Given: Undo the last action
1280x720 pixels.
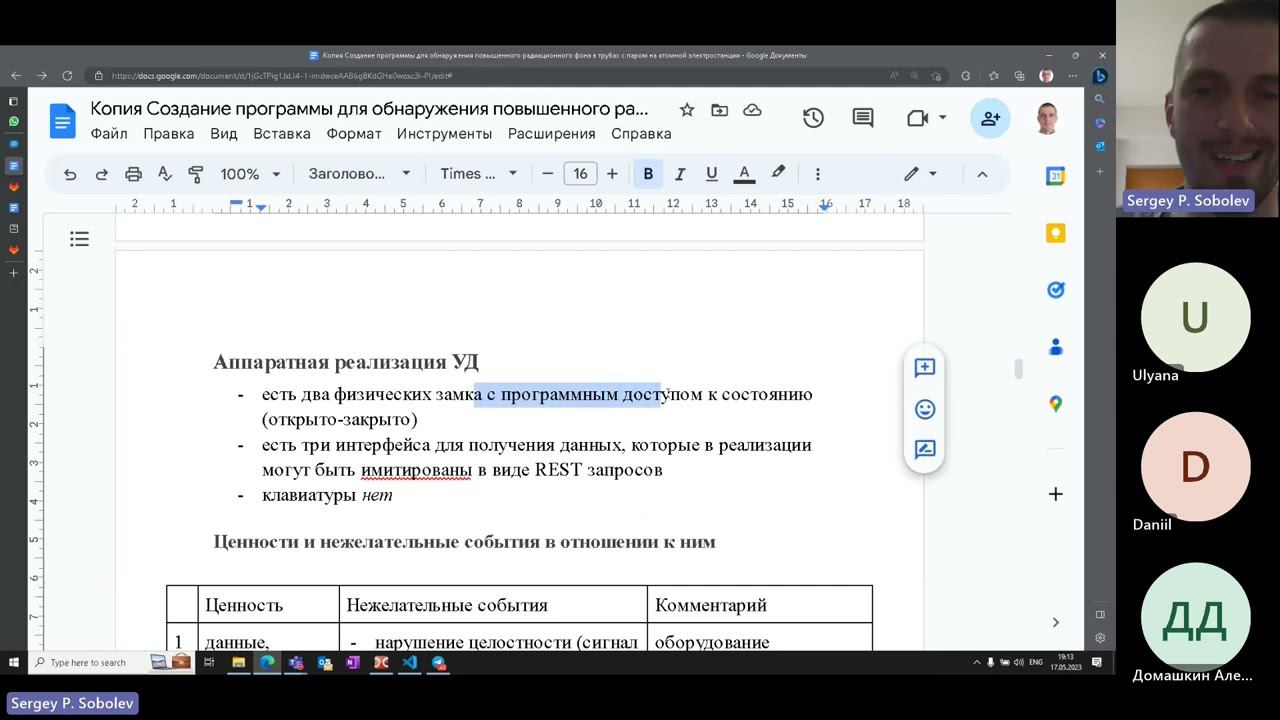Looking at the screenshot, I should (x=70, y=174).
